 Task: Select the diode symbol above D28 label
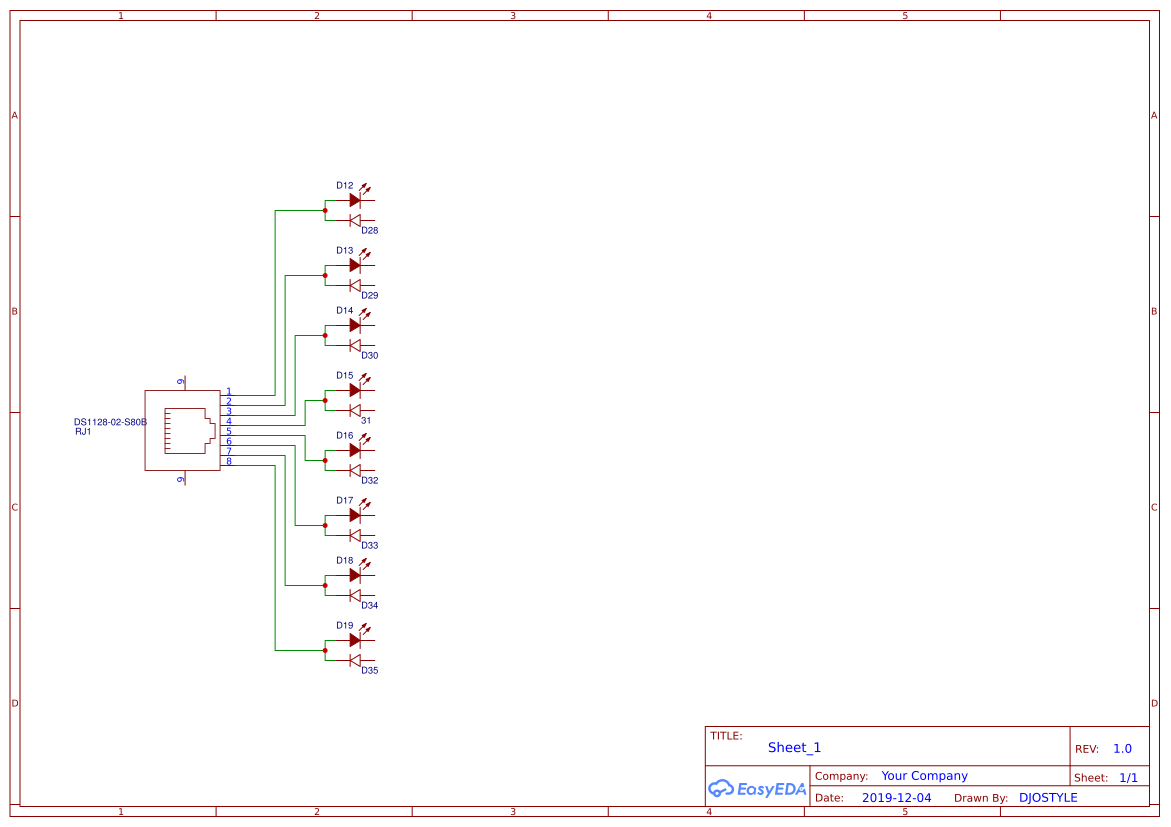(x=355, y=220)
